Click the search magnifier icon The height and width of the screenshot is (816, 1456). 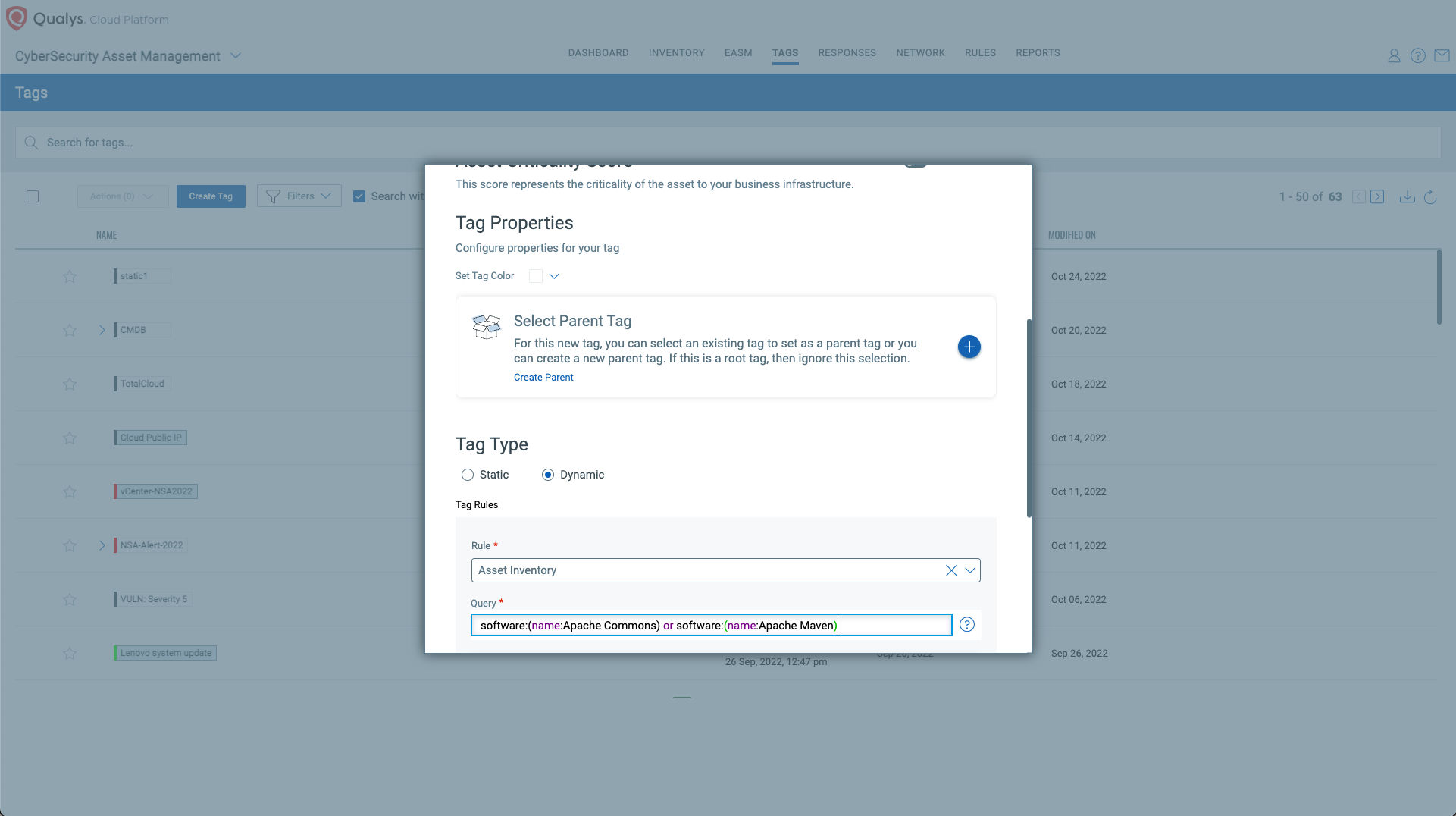point(31,143)
